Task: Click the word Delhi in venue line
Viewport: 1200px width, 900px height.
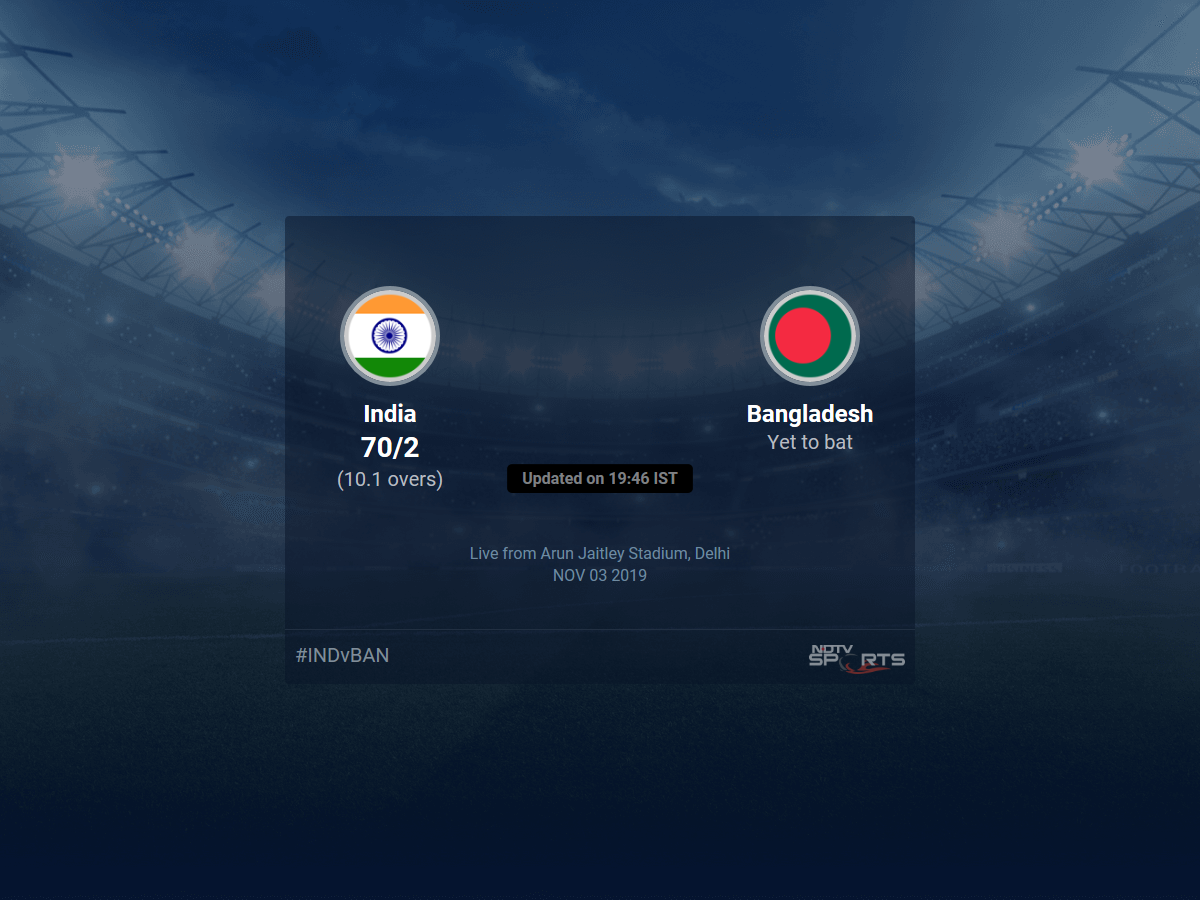Action: (x=711, y=553)
